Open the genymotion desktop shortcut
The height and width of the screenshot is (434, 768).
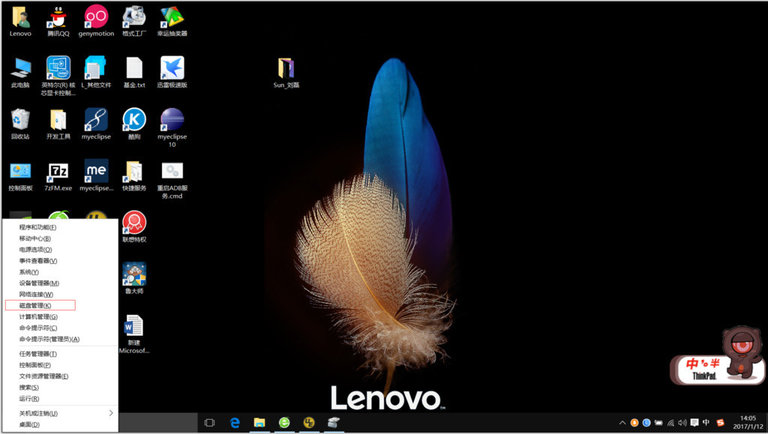pyautogui.click(x=96, y=22)
